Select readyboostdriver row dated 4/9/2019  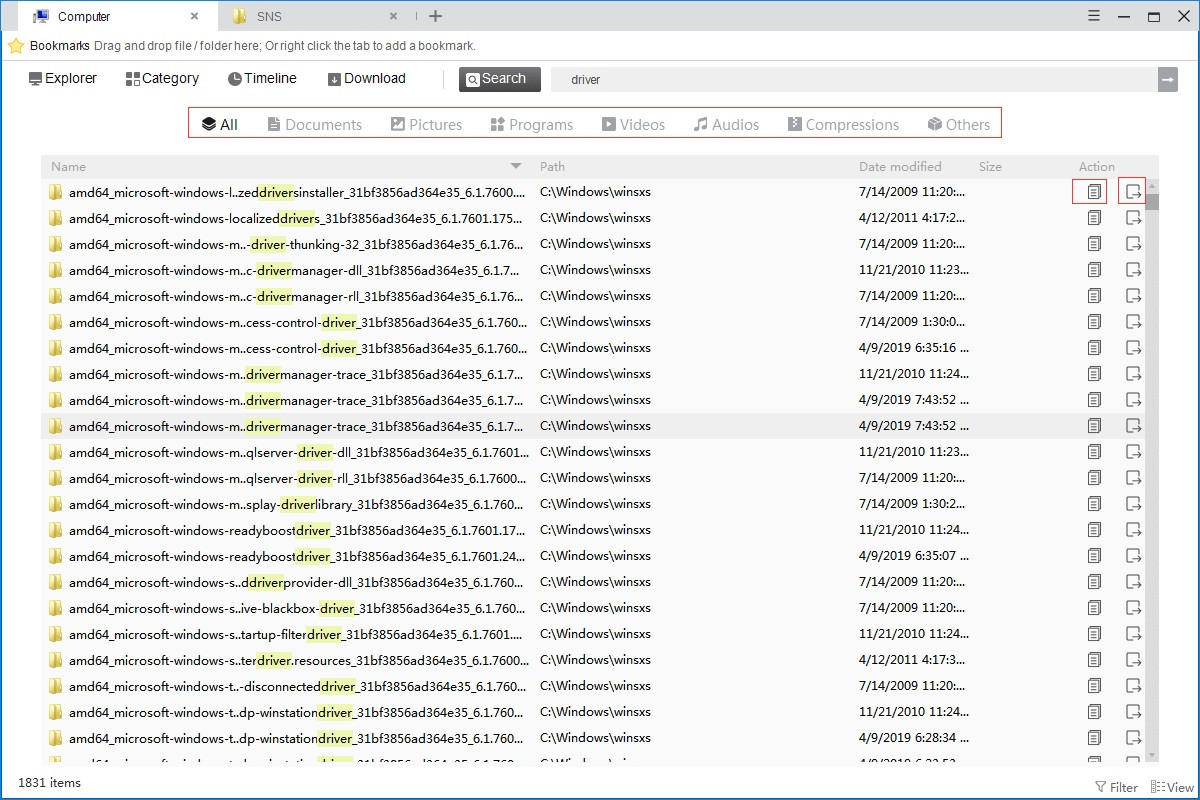coord(593,555)
